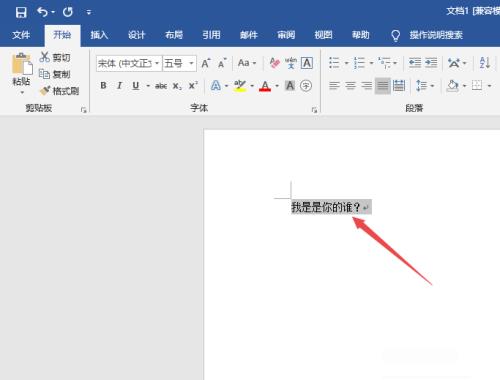The height and width of the screenshot is (380, 500).
Task: Click the Copy (复制) button
Action: pos(55,74)
